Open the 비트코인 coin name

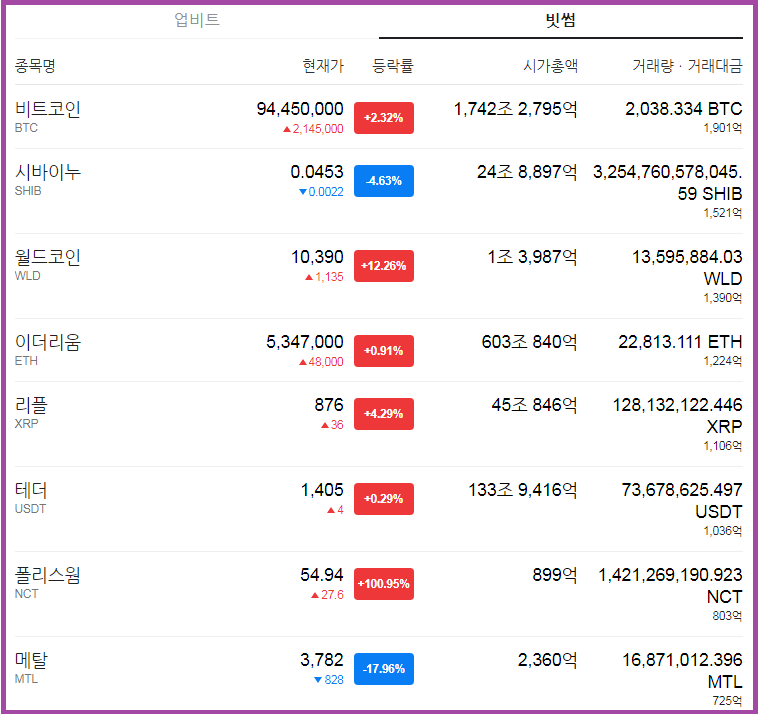[x=48, y=109]
